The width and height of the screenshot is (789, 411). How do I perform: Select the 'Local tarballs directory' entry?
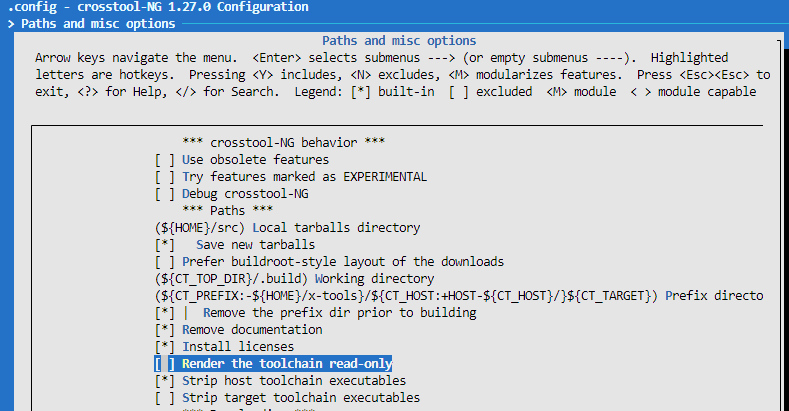point(287,228)
